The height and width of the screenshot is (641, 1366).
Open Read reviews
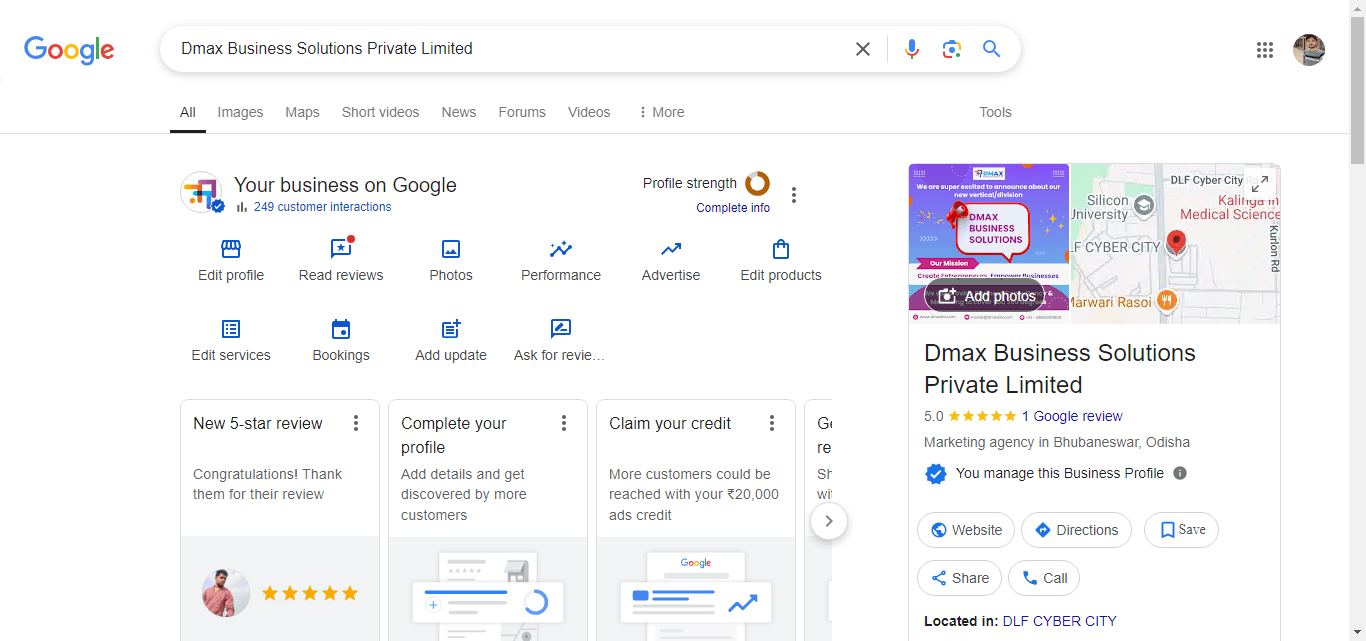click(x=341, y=261)
